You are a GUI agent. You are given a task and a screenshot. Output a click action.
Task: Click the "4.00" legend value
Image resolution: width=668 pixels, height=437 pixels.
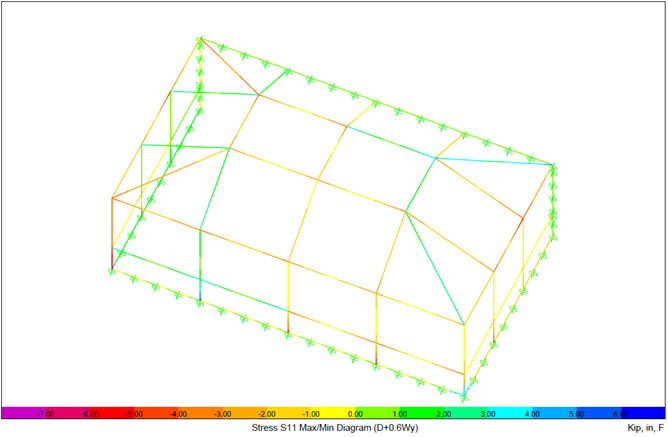pos(533,414)
